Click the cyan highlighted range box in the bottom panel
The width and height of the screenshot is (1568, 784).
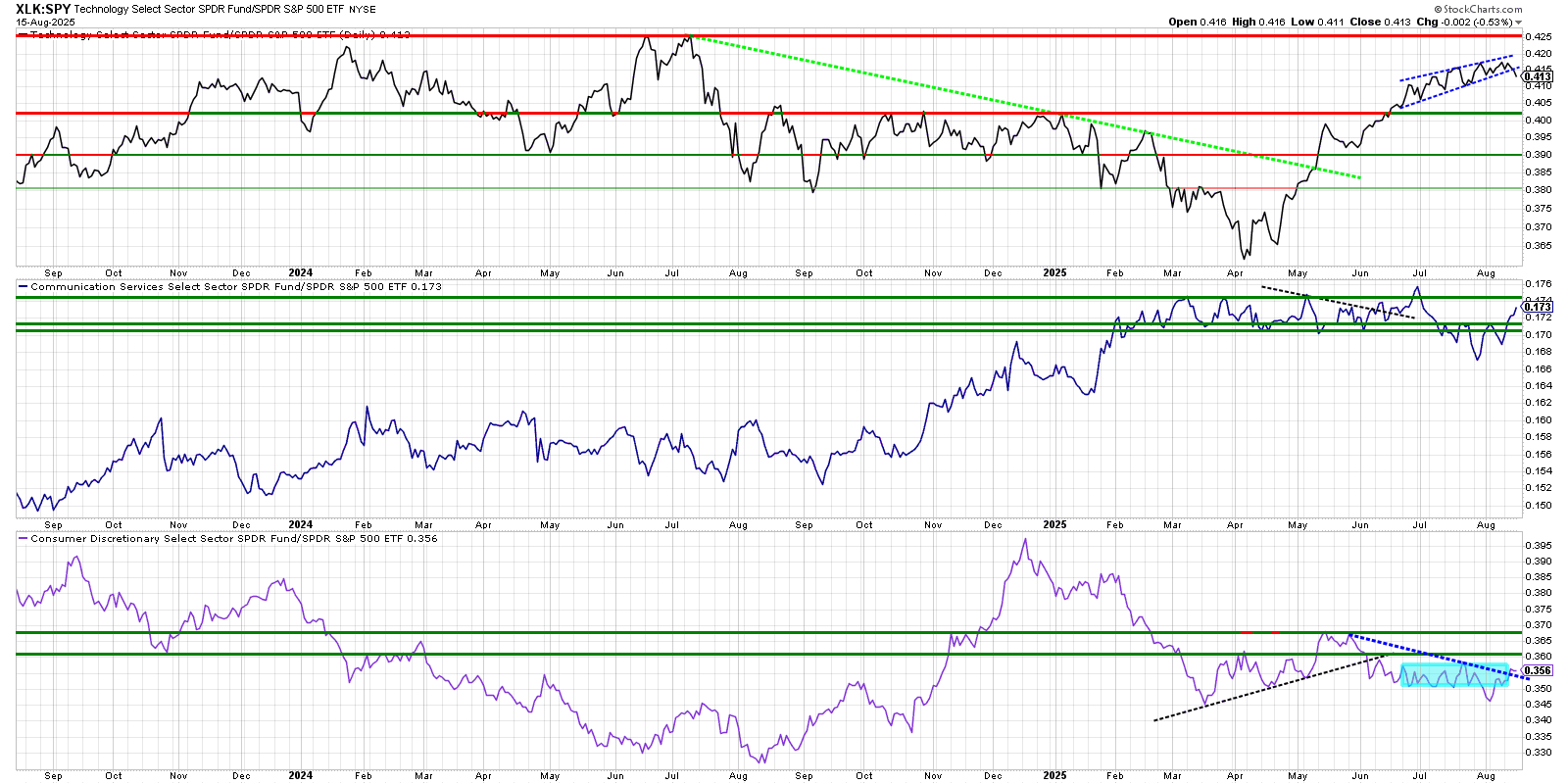(1455, 675)
